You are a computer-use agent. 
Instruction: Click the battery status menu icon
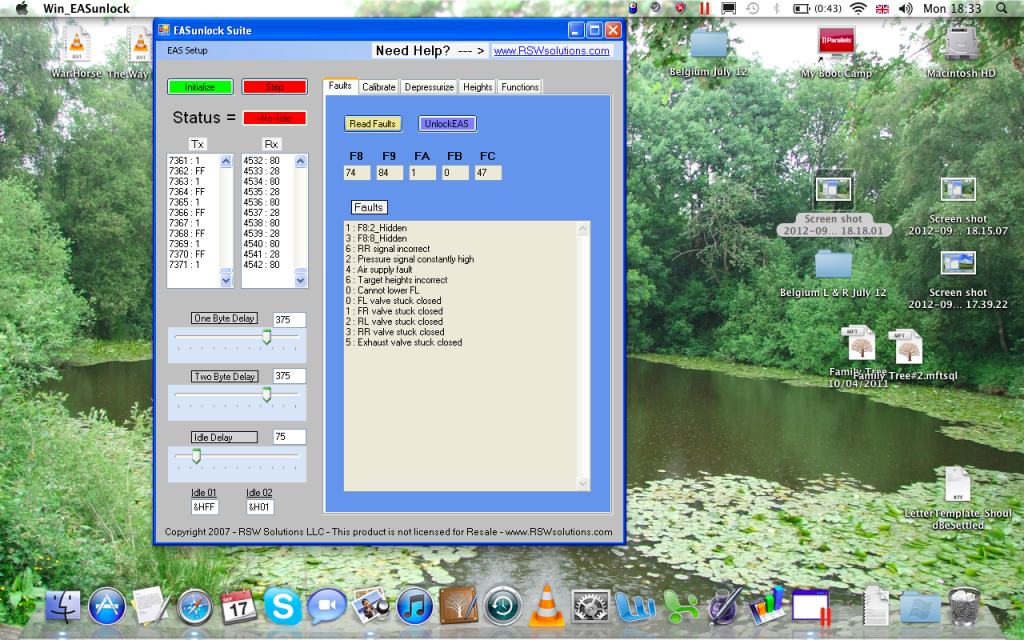(817, 8)
